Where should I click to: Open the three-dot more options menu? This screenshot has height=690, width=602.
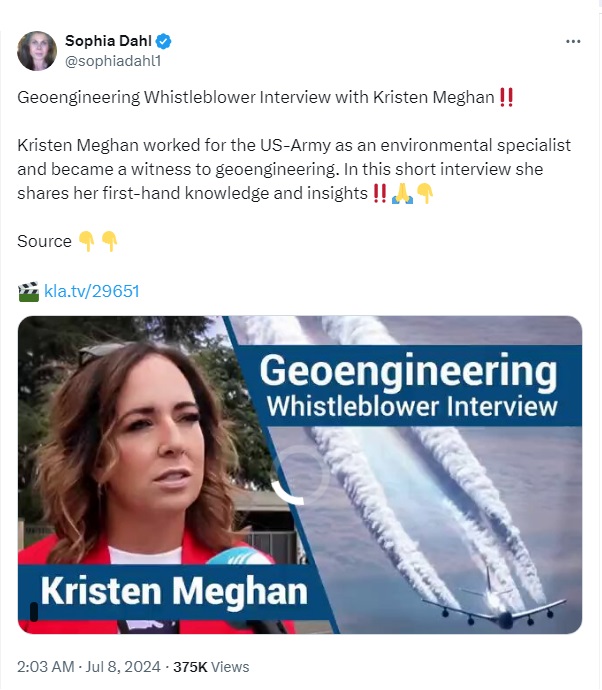click(573, 41)
